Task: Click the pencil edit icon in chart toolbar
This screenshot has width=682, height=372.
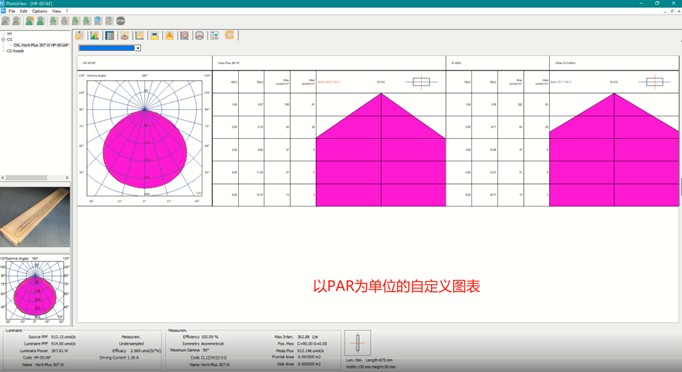Action: coord(80,36)
